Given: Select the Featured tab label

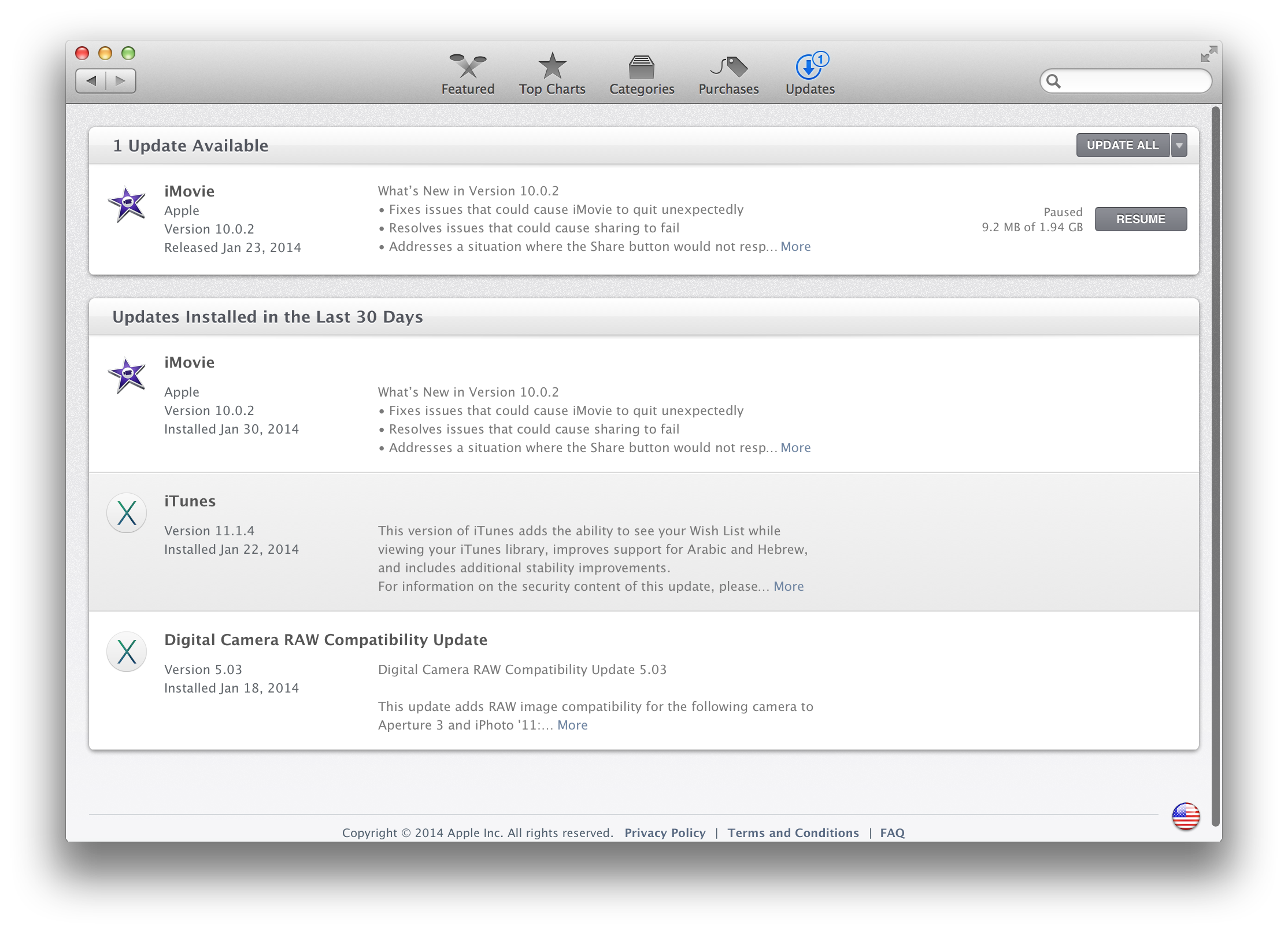Looking at the screenshot, I should coord(468,89).
